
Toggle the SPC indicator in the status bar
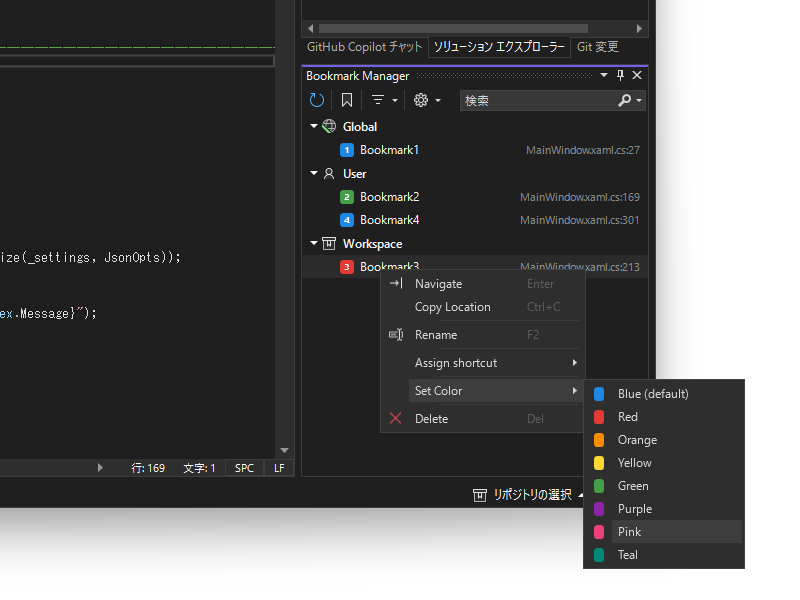[243, 467]
